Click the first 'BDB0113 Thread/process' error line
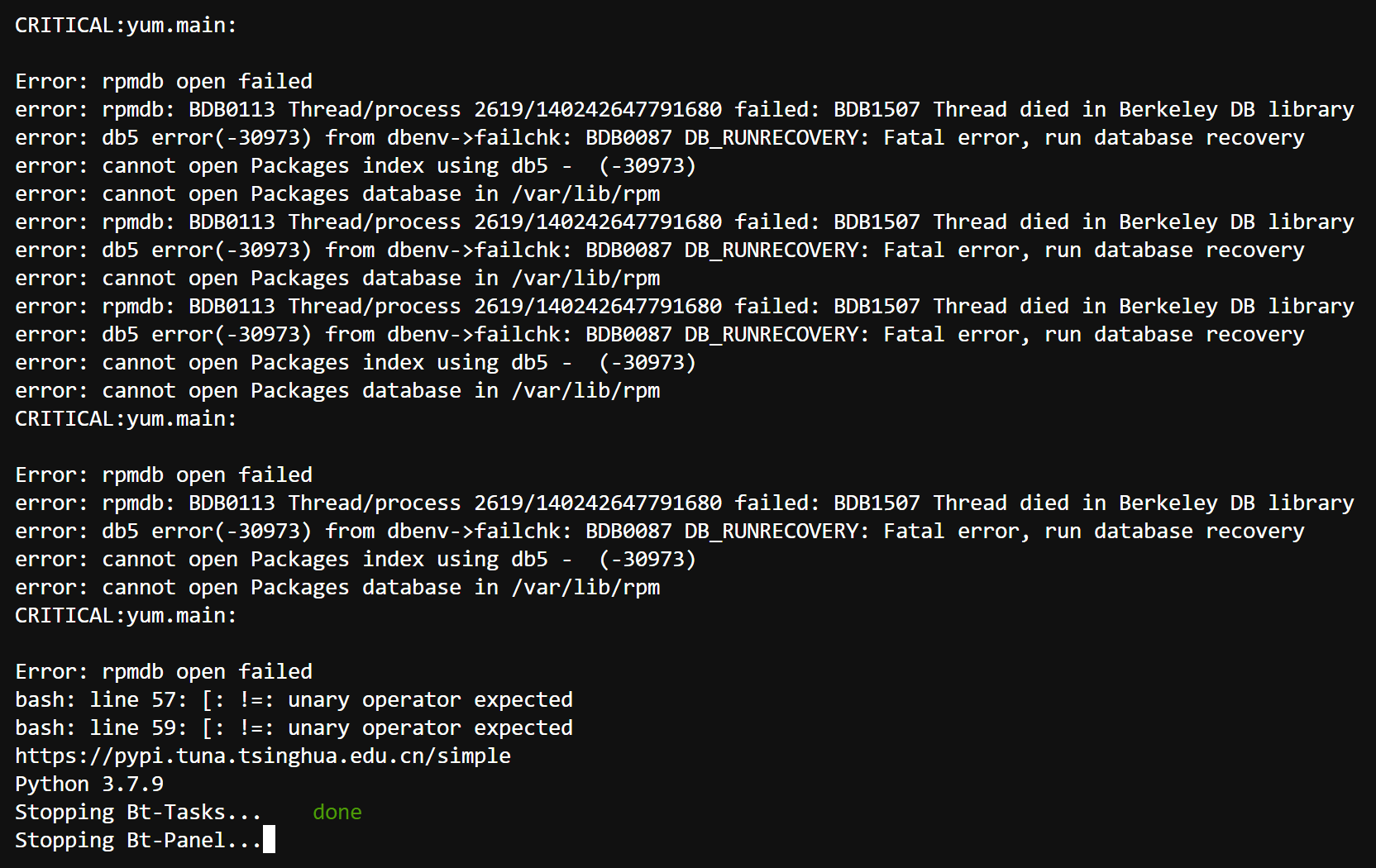Image resolution: width=1376 pixels, height=868 pixels. pos(684,110)
